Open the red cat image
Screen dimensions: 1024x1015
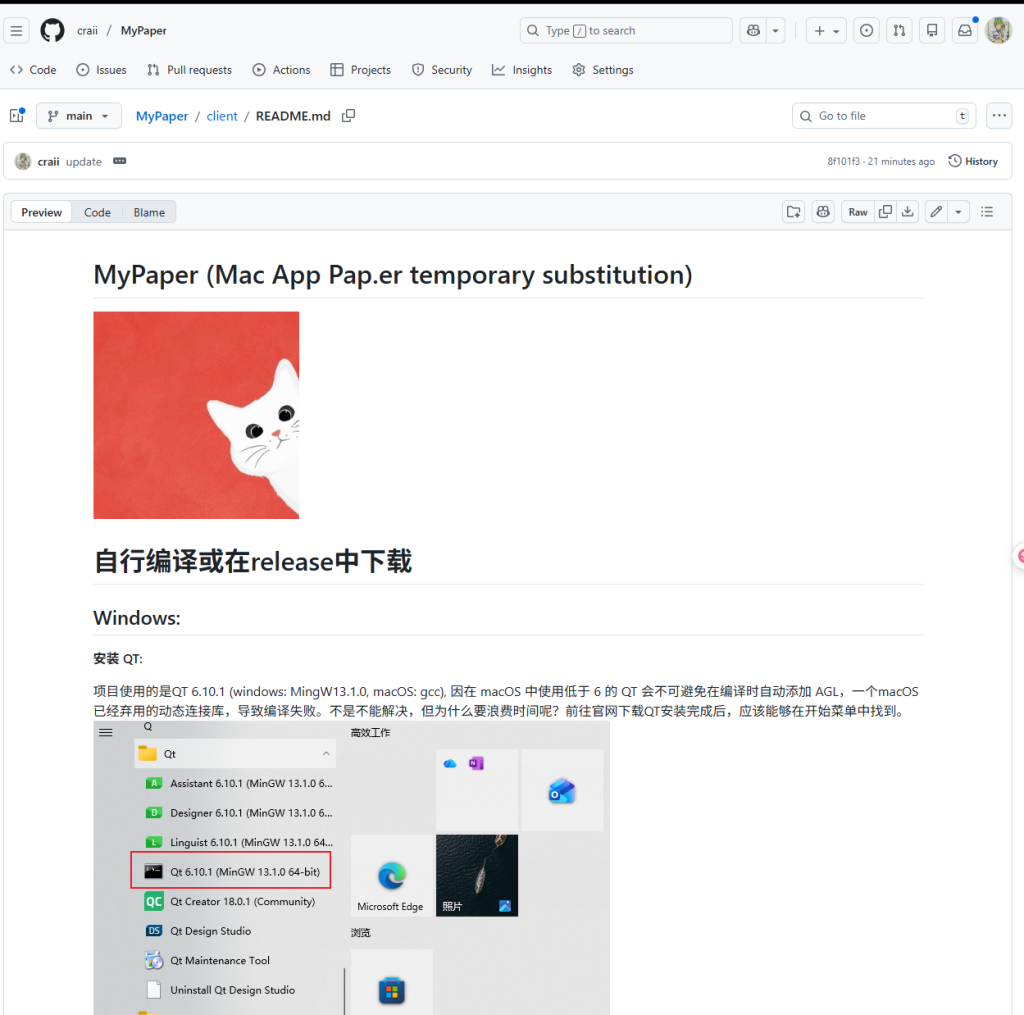tap(196, 415)
